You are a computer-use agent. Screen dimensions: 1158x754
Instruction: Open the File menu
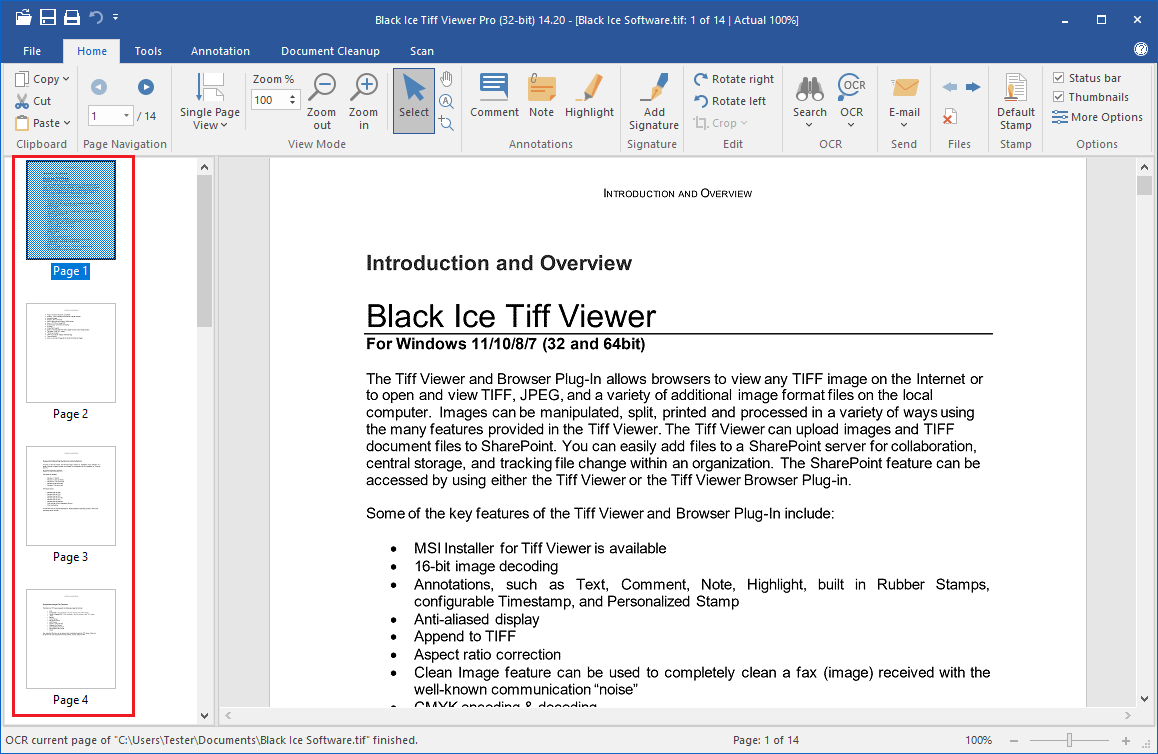click(32, 51)
